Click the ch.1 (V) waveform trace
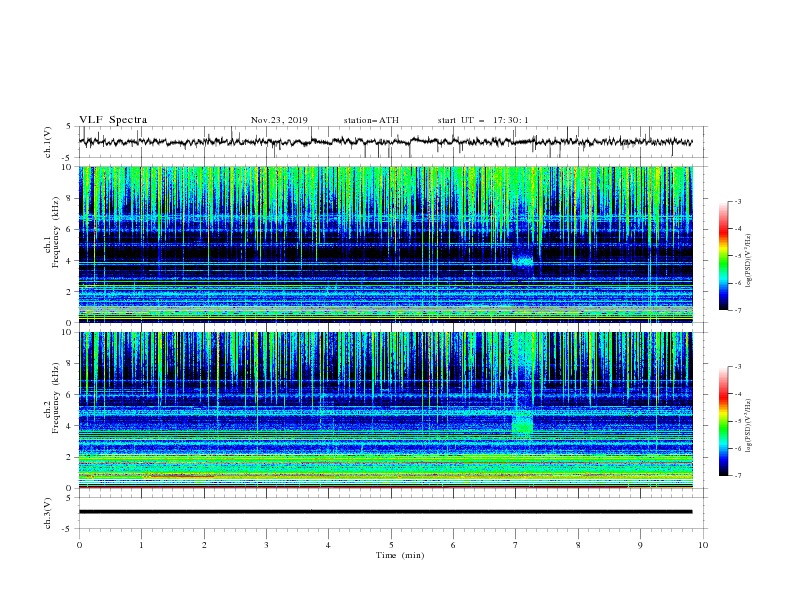This screenshot has height=612, width=792. 385,142
